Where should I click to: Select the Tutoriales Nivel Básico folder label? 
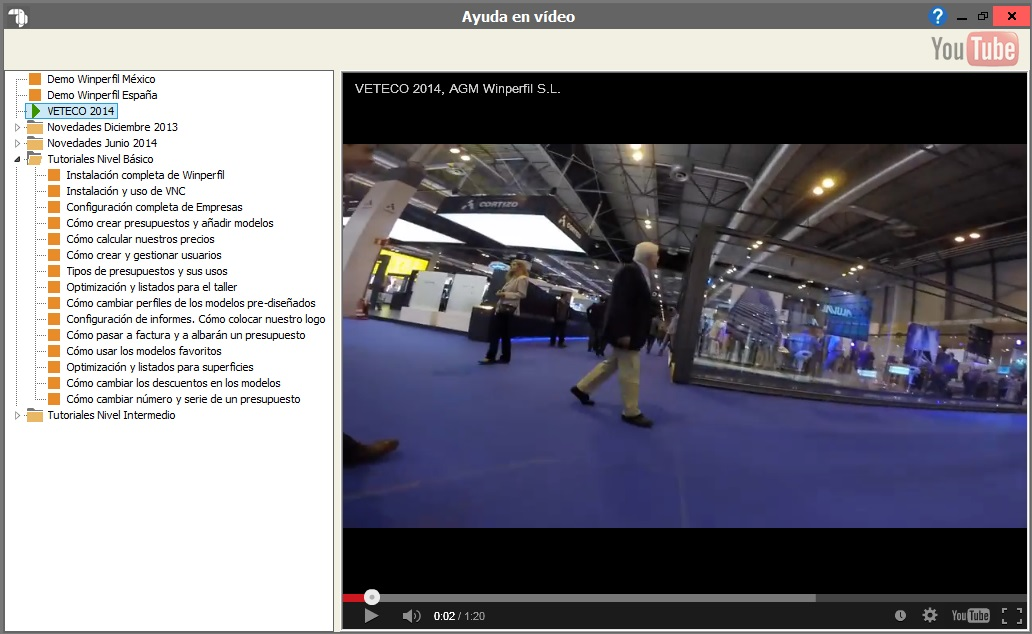click(100, 159)
